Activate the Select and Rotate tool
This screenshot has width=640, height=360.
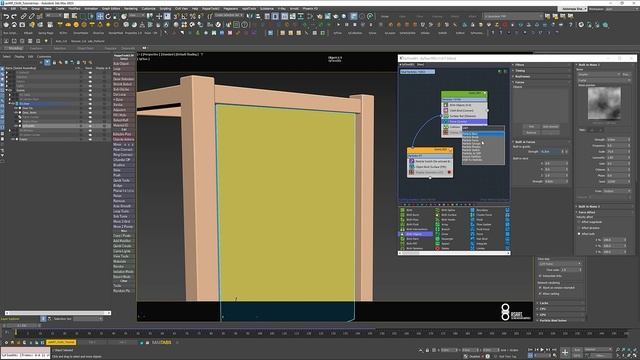click(x=108, y=16)
